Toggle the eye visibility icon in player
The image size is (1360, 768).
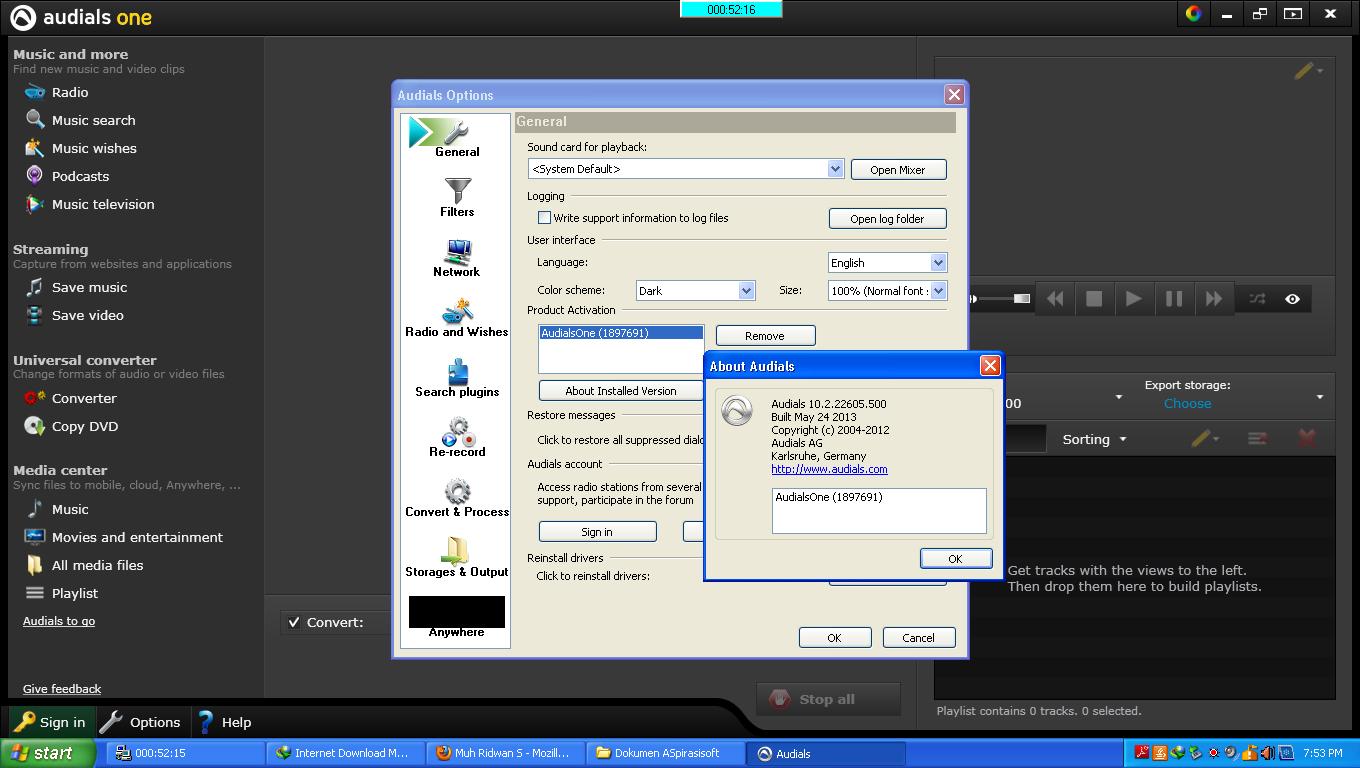[x=1292, y=299]
